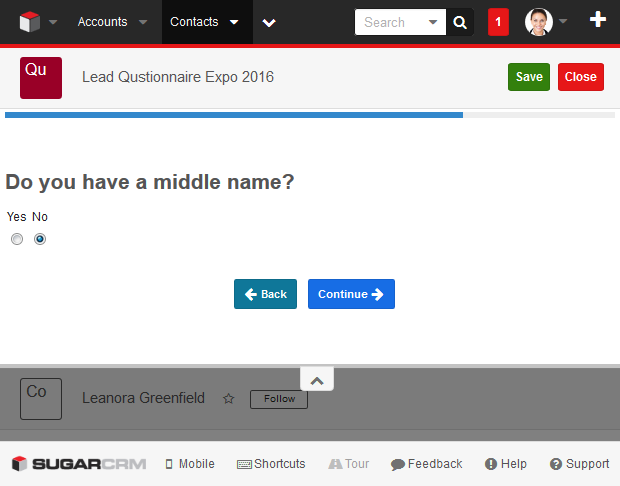This screenshot has width=620, height=486.
Task: Click the magnifier search icon
Action: (459, 22)
